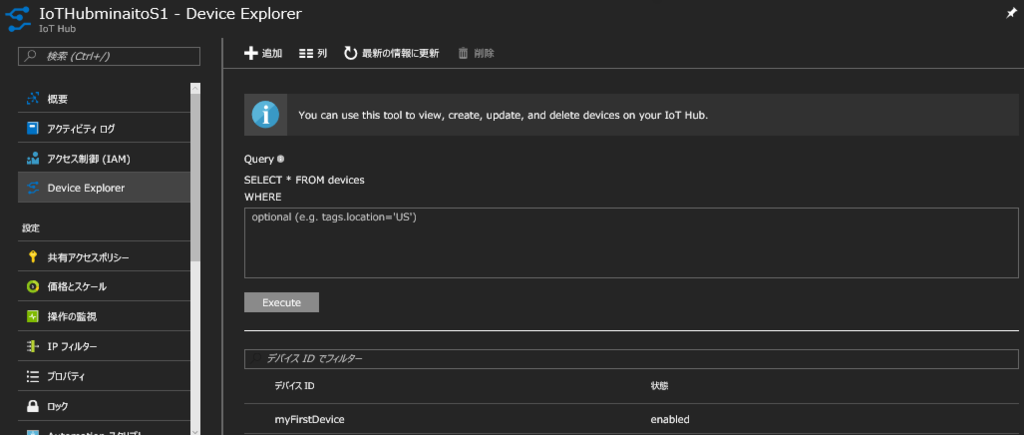This screenshot has width=1024, height=435.
Task: Click the refresh icon for 最新の情報に更新
Action: (351, 54)
